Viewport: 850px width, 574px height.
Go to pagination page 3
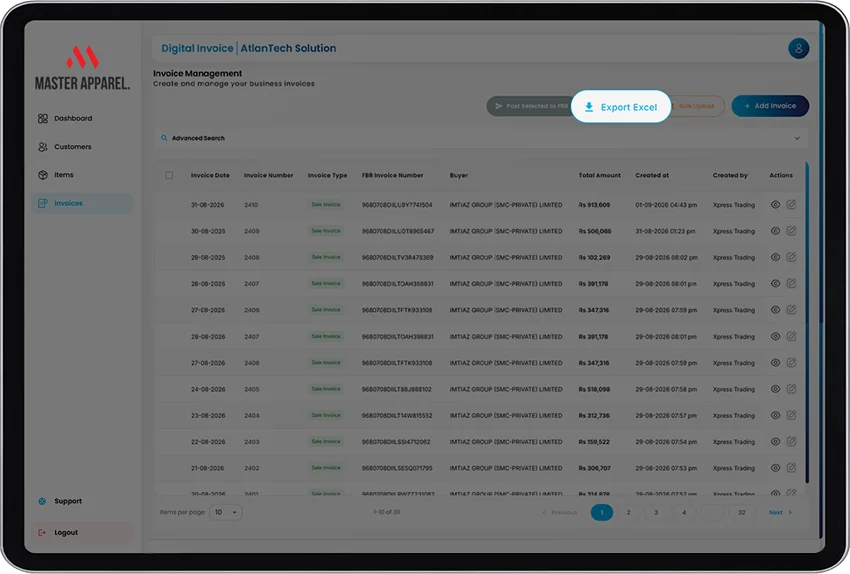(656, 513)
